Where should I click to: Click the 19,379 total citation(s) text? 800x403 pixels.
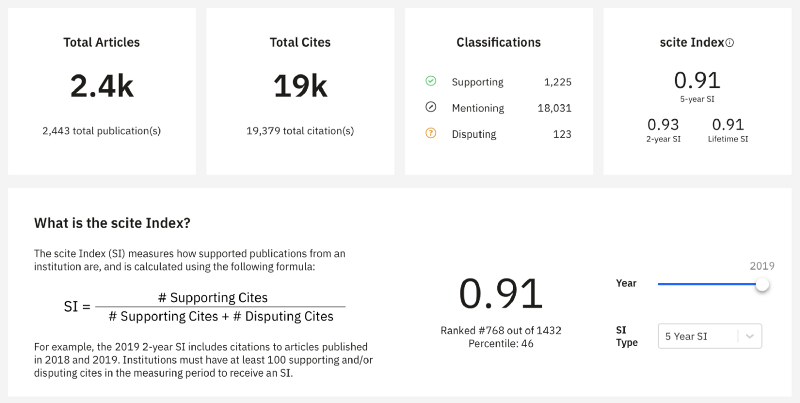click(300, 130)
